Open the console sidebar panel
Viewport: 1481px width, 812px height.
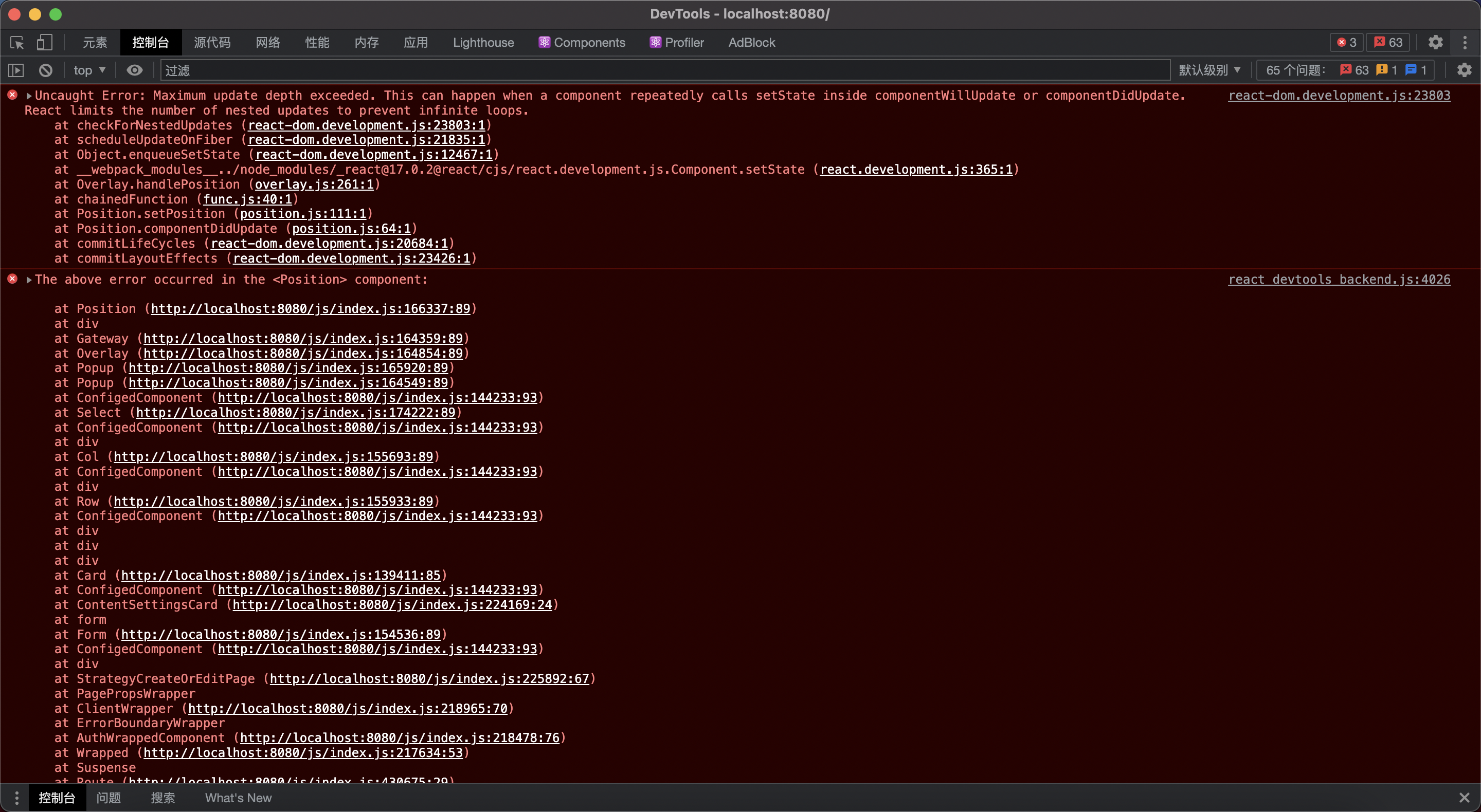point(15,70)
